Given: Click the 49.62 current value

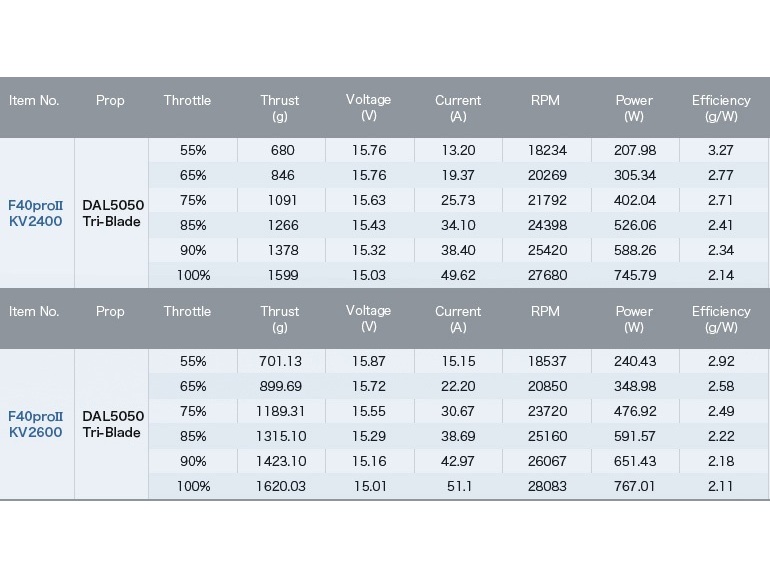Looking at the screenshot, I should click(458, 276).
